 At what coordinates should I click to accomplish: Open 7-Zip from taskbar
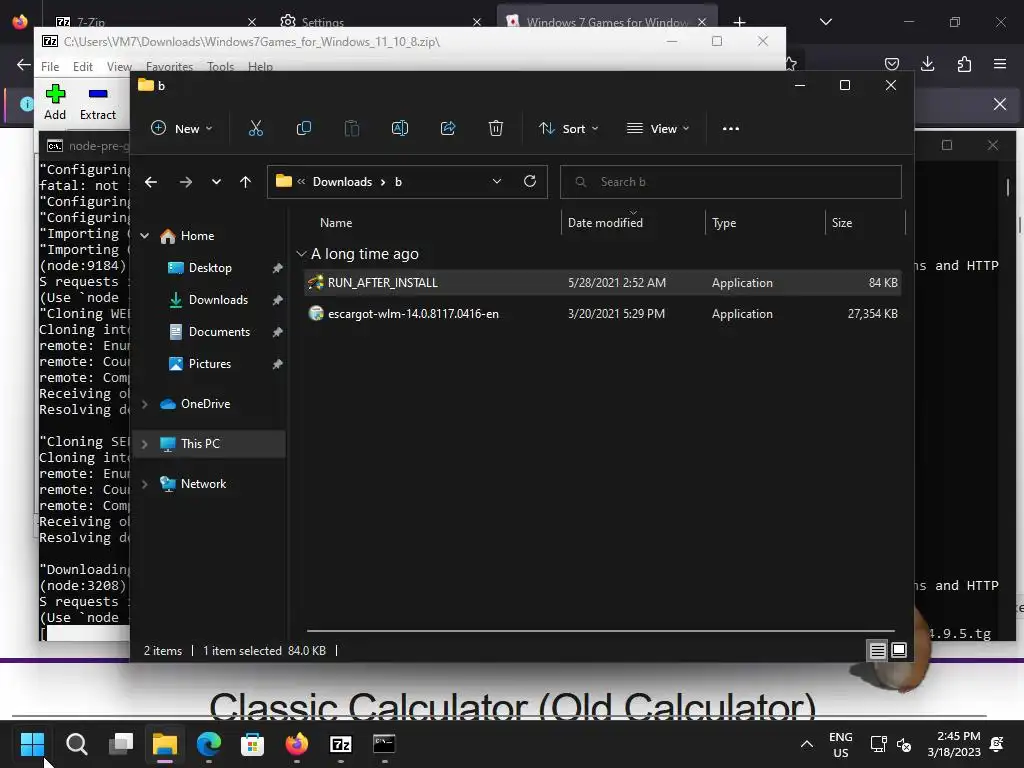341,744
